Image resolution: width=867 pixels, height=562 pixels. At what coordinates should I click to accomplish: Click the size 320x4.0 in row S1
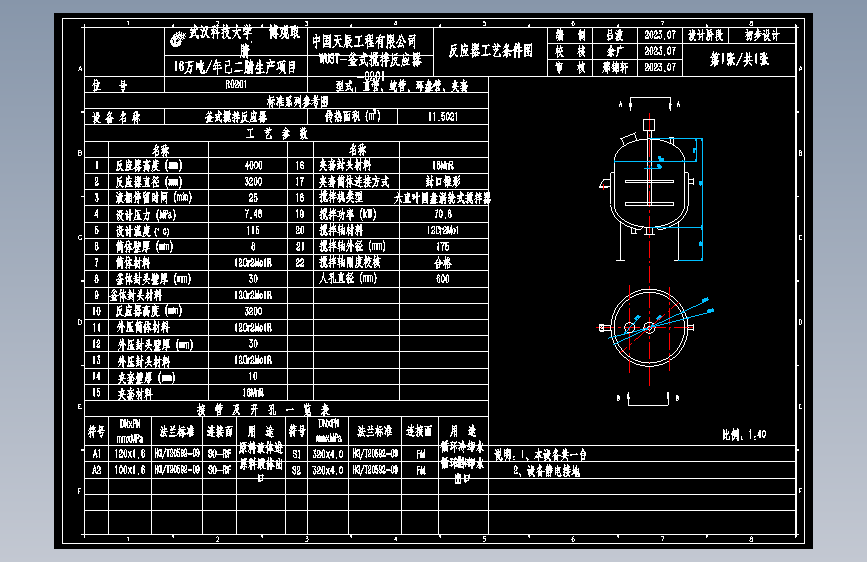(x=328, y=454)
